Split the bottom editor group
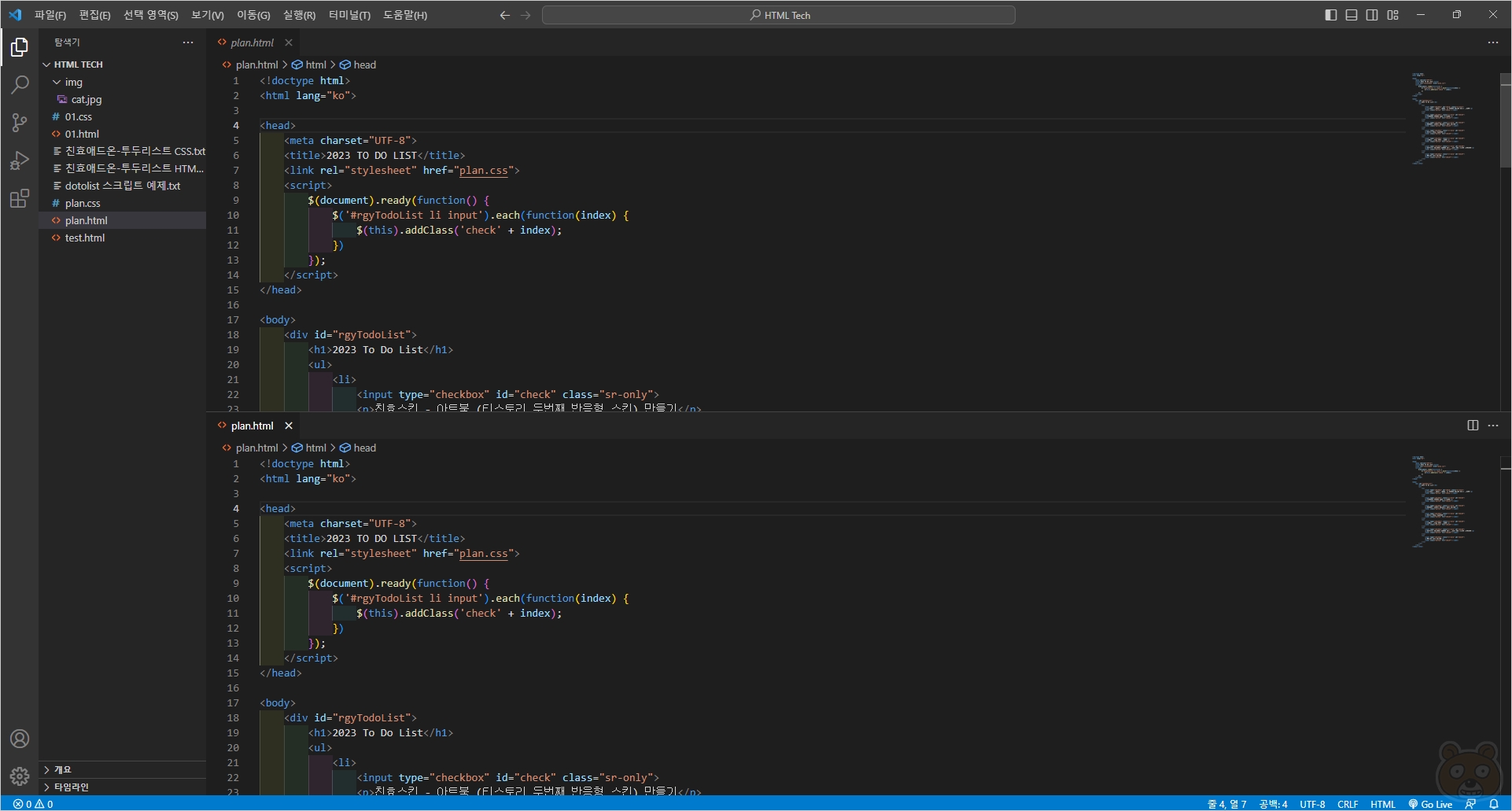 point(1473,426)
